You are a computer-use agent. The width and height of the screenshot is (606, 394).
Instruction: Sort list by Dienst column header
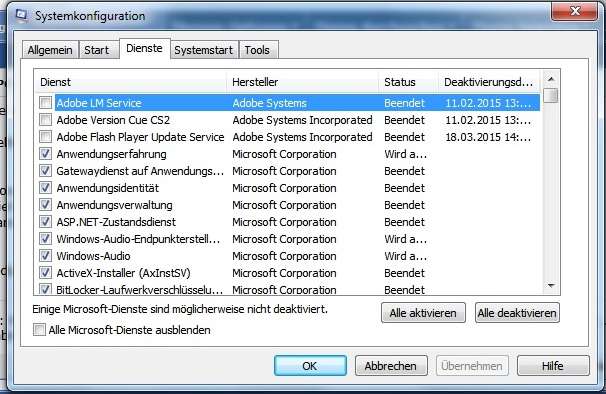tap(130, 82)
